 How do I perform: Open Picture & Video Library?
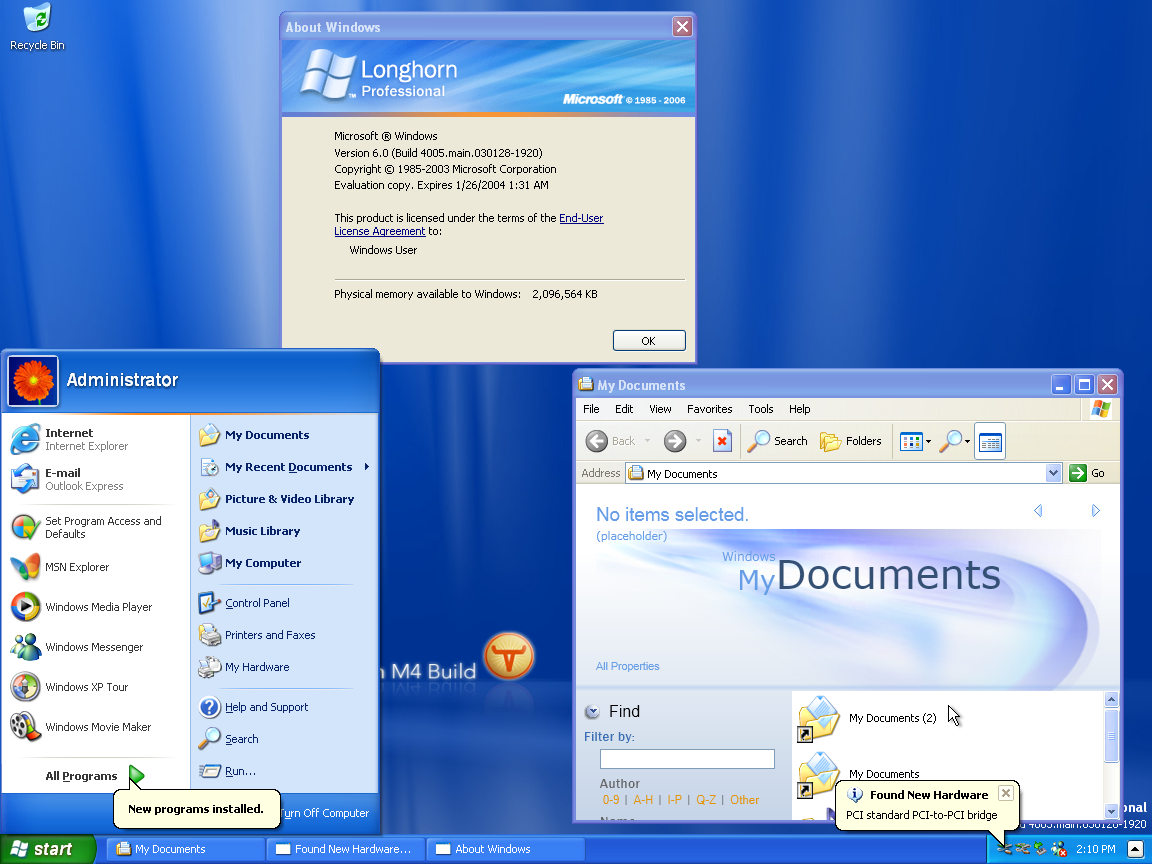click(x=277, y=499)
